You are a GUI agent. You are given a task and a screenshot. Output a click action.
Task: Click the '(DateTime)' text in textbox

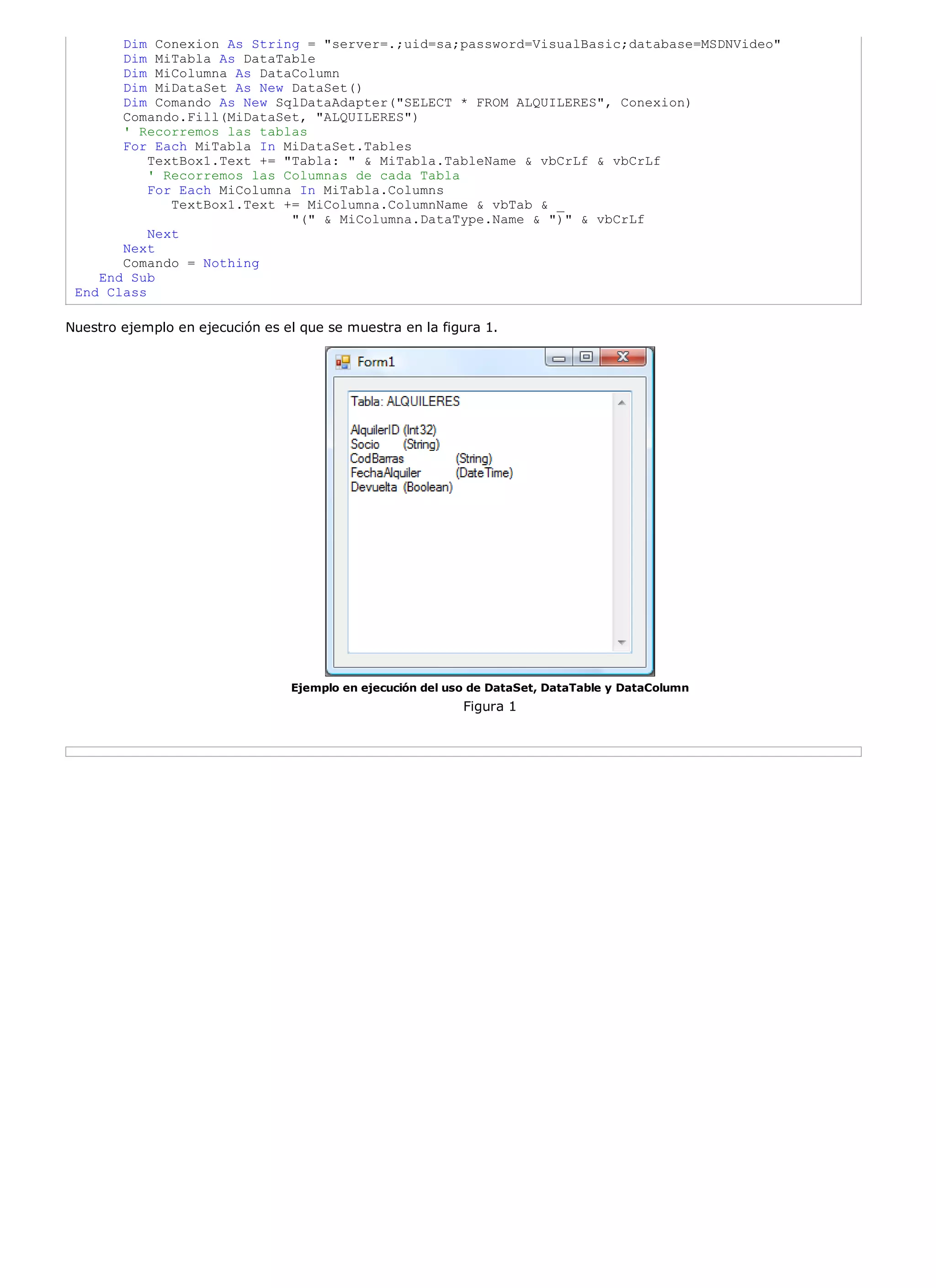(484, 472)
